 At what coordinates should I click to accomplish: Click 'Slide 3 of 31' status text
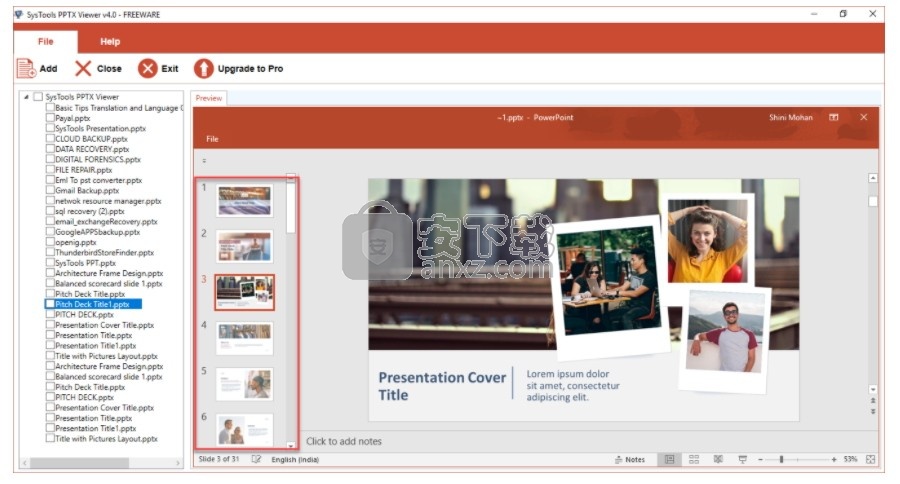point(219,459)
